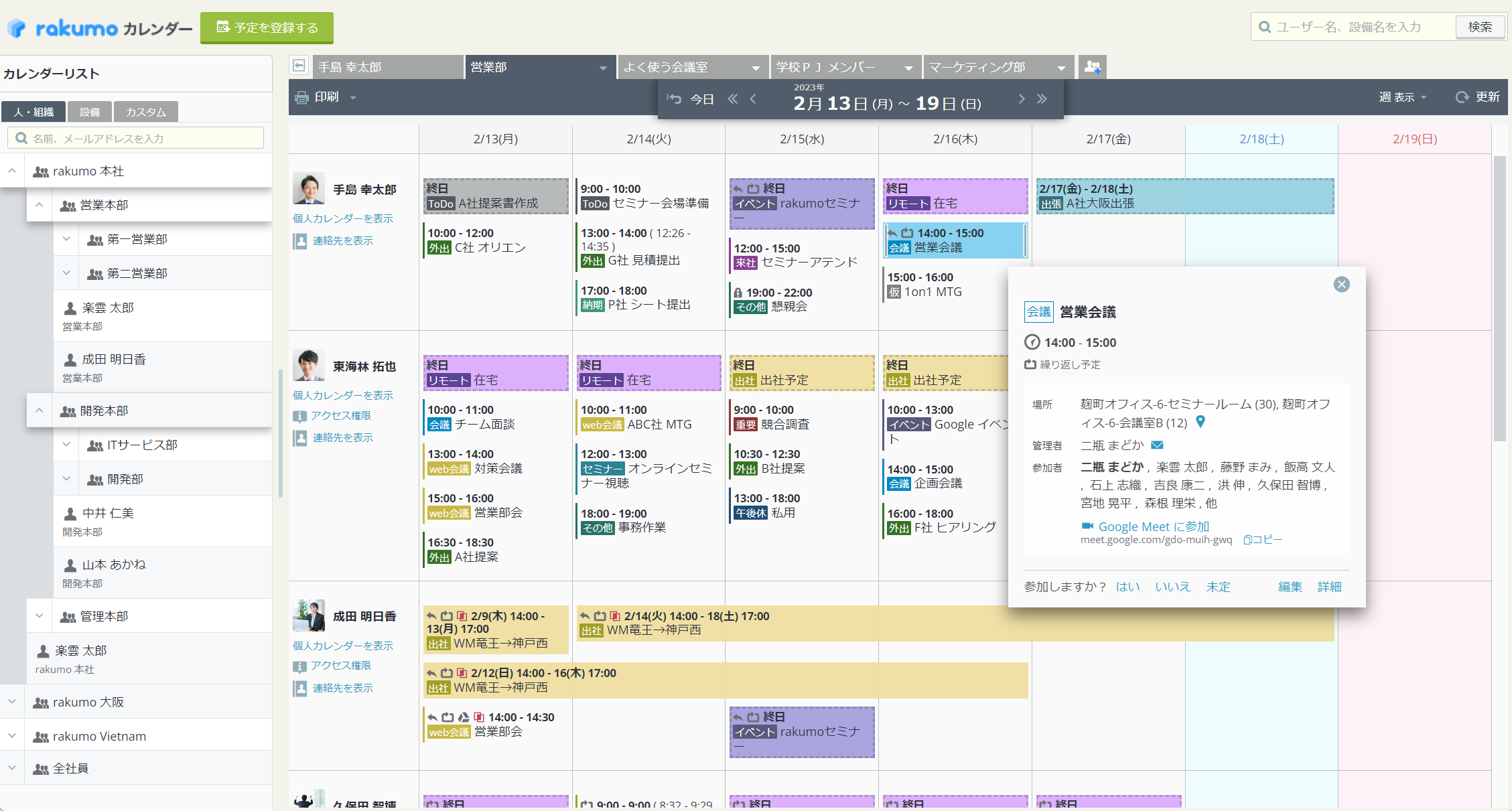Expand the rakumo Vietnam group
The height and width of the screenshot is (811, 1512).
[12, 736]
